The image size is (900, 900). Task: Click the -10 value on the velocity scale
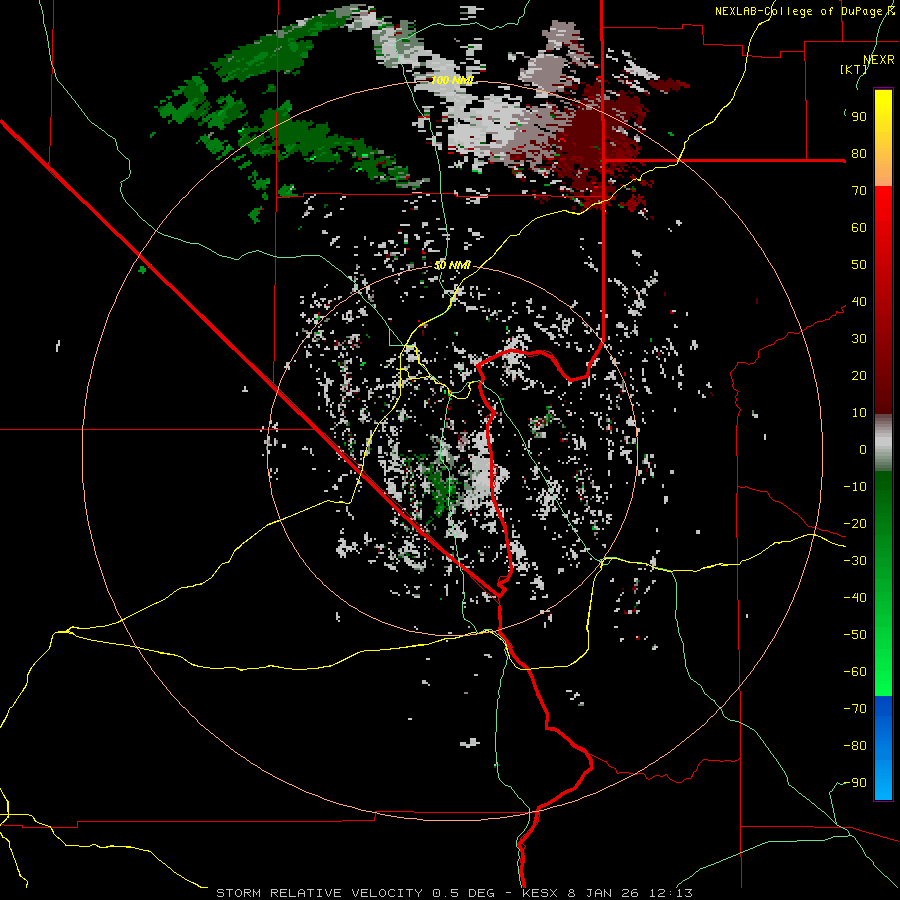pyautogui.click(x=855, y=487)
